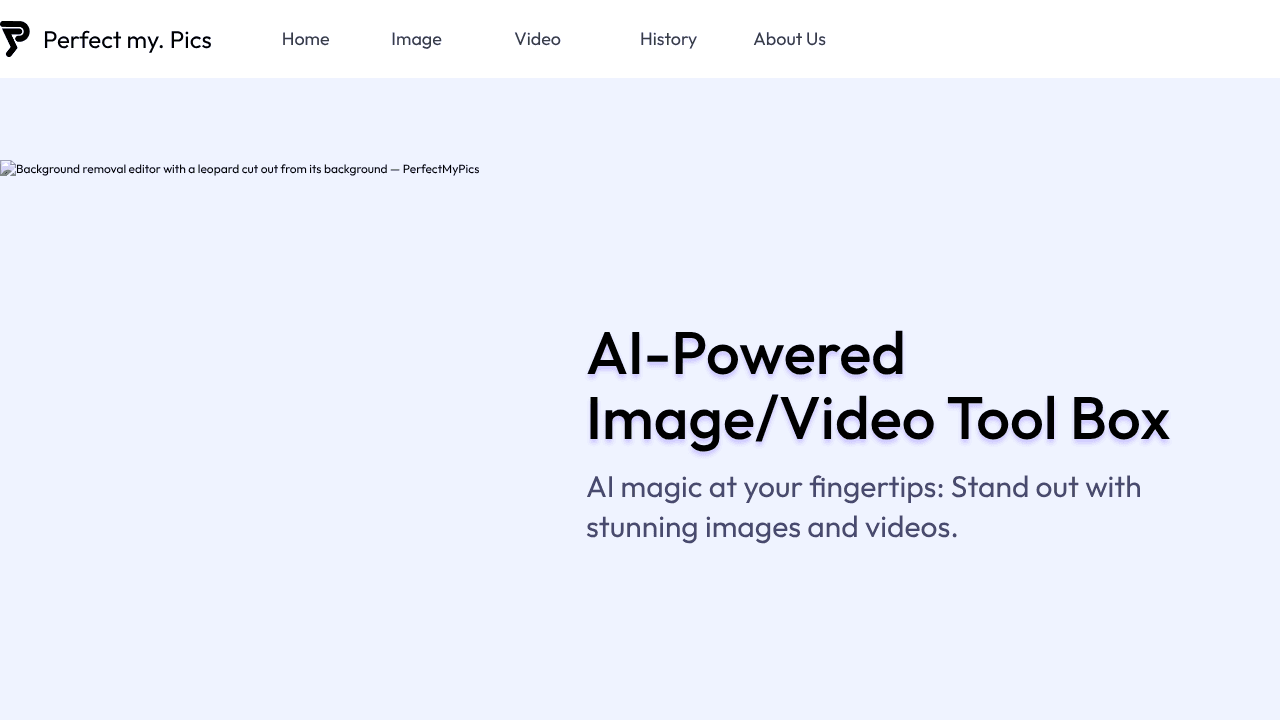Screen dimensions: 1280x720
Task: Click the Perfect my. Pics logo icon
Action: [15, 39]
